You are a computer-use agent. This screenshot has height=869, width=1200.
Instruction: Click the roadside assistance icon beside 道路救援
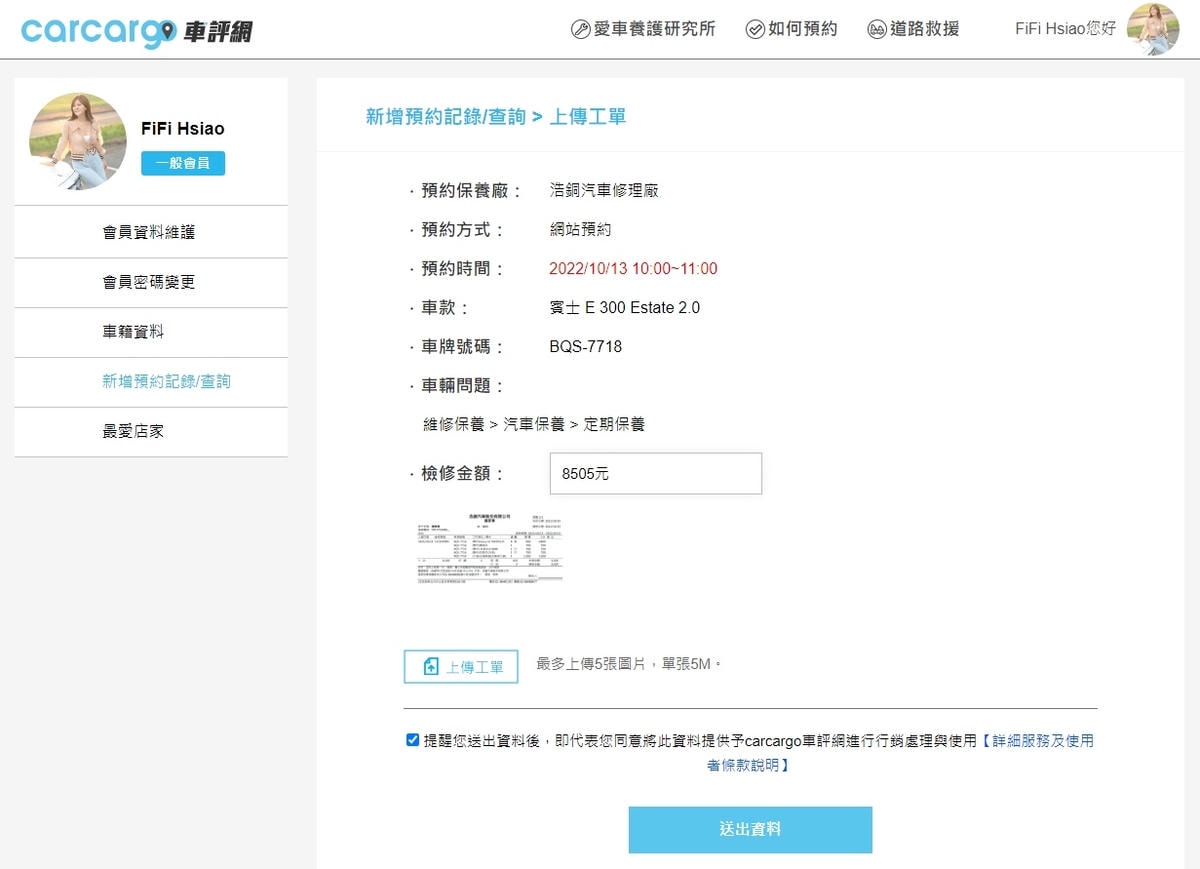point(877,29)
